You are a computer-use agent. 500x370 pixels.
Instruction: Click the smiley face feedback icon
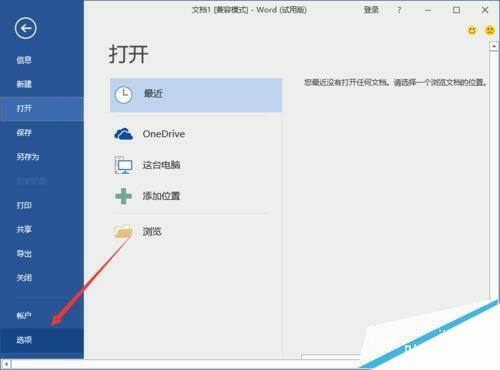[472, 31]
